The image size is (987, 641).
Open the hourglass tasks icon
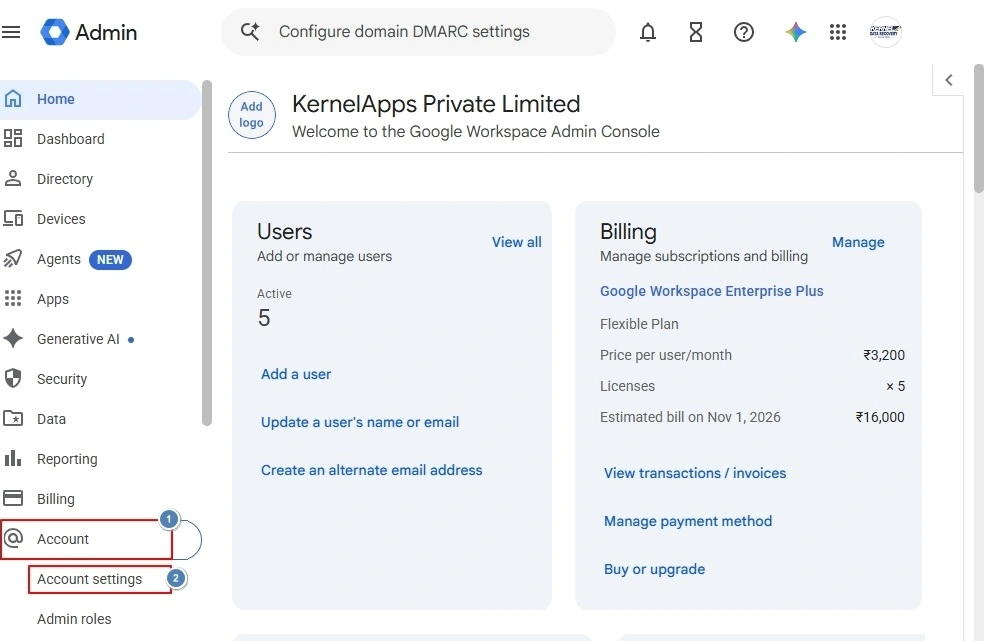[696, 31]
